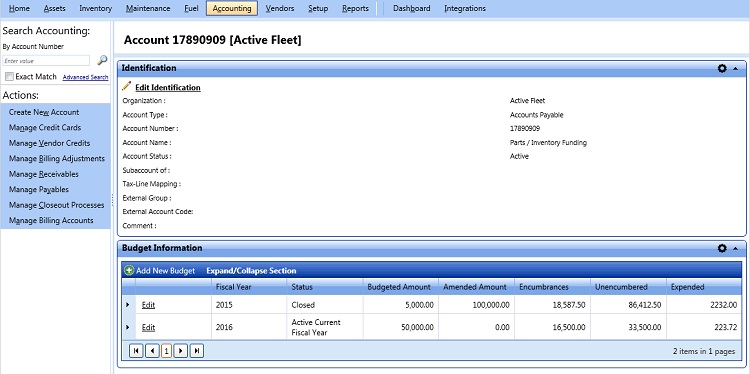The image size is (750, 374).
Task: Click the green plus Add New Budget icon
Action: click(129, 271)
